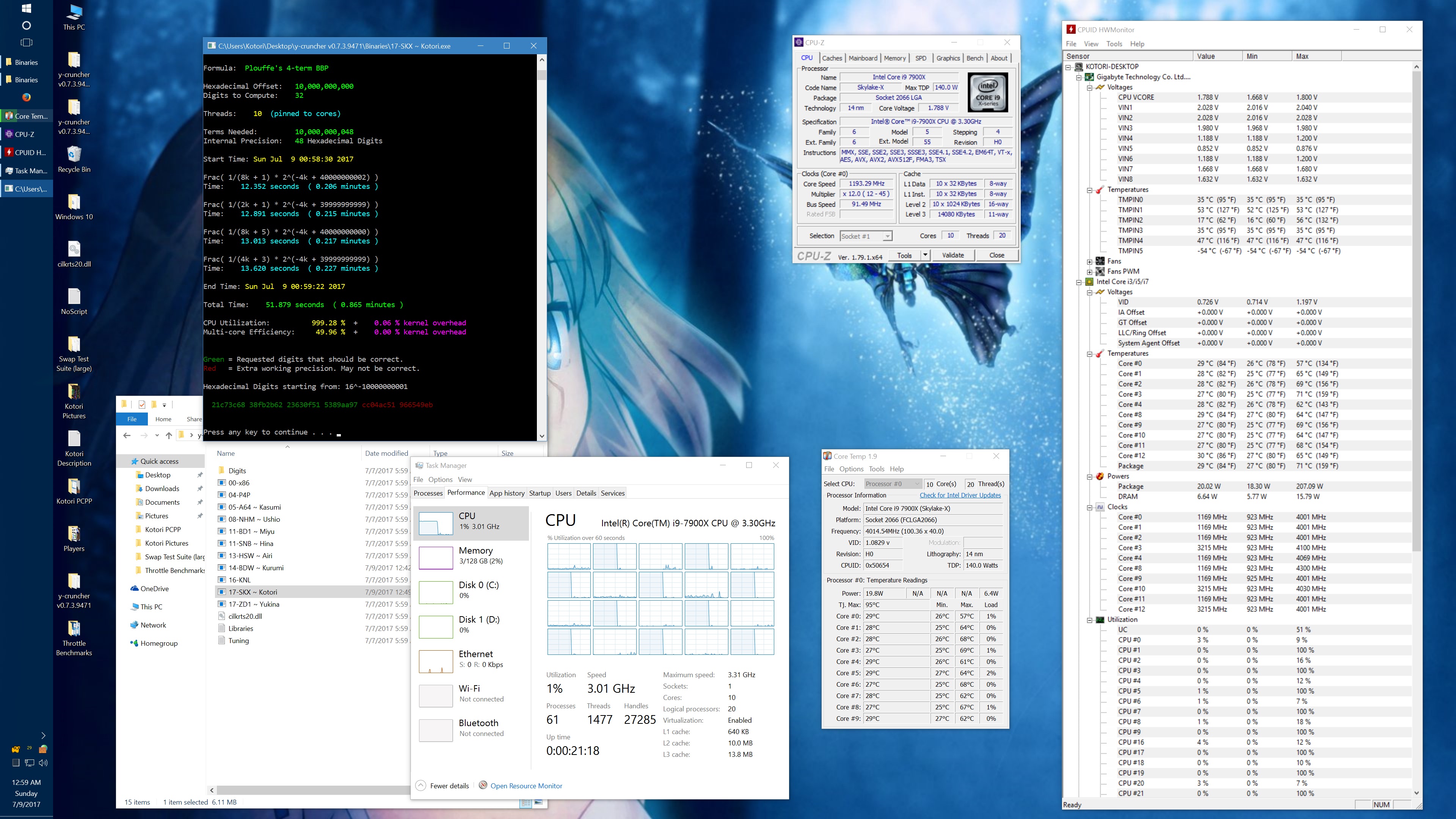
Task: Open the App history tab
Action: pos(507,493)
